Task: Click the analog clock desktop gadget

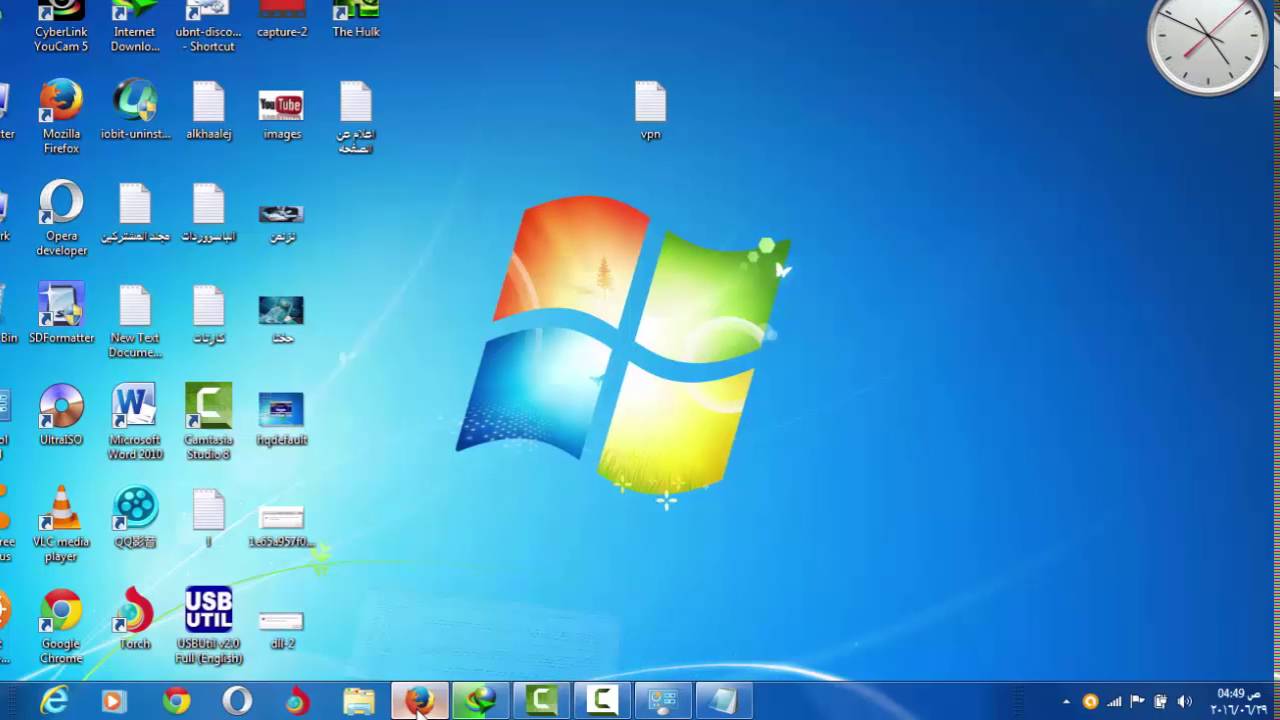Action: click(x=1209, y=42)
